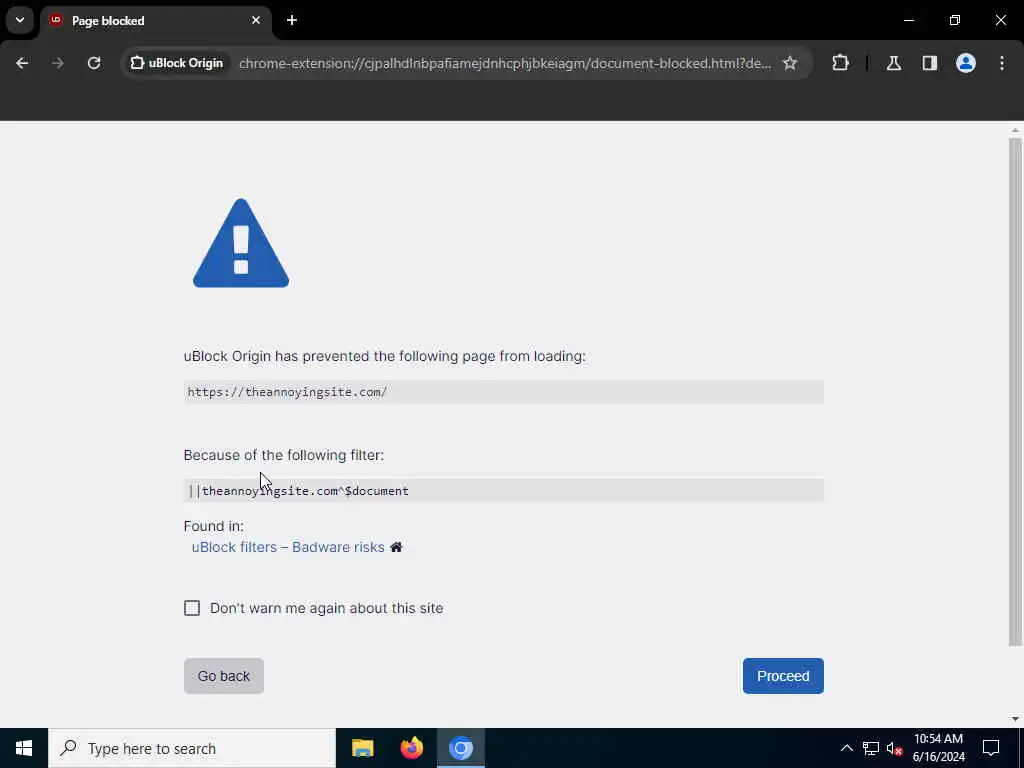1024x768 pixels.
Task: Open Chrome Labs flask icon
Action: click(894, 63)
